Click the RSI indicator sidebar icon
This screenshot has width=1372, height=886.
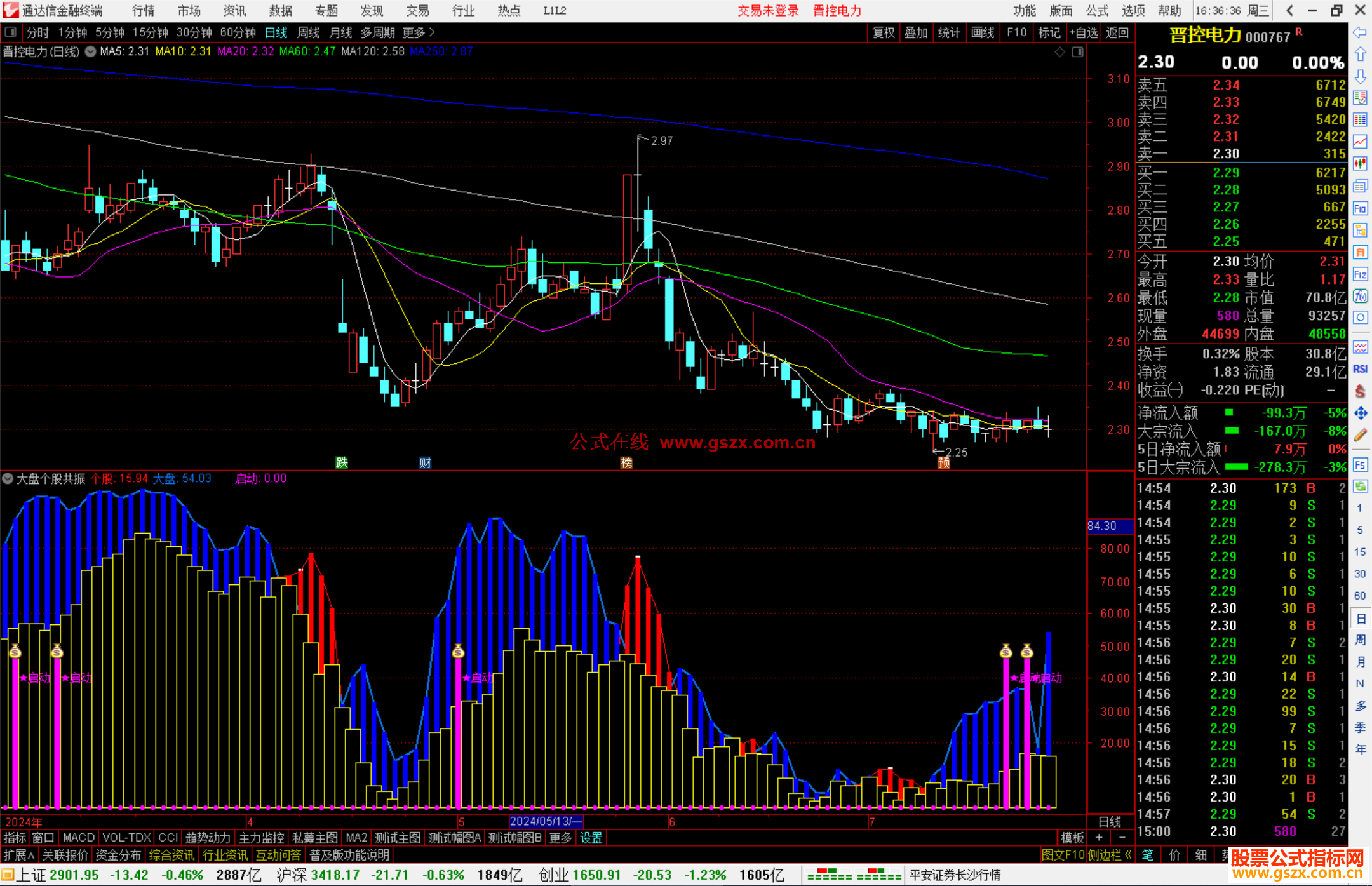[x=1360, y=369]
